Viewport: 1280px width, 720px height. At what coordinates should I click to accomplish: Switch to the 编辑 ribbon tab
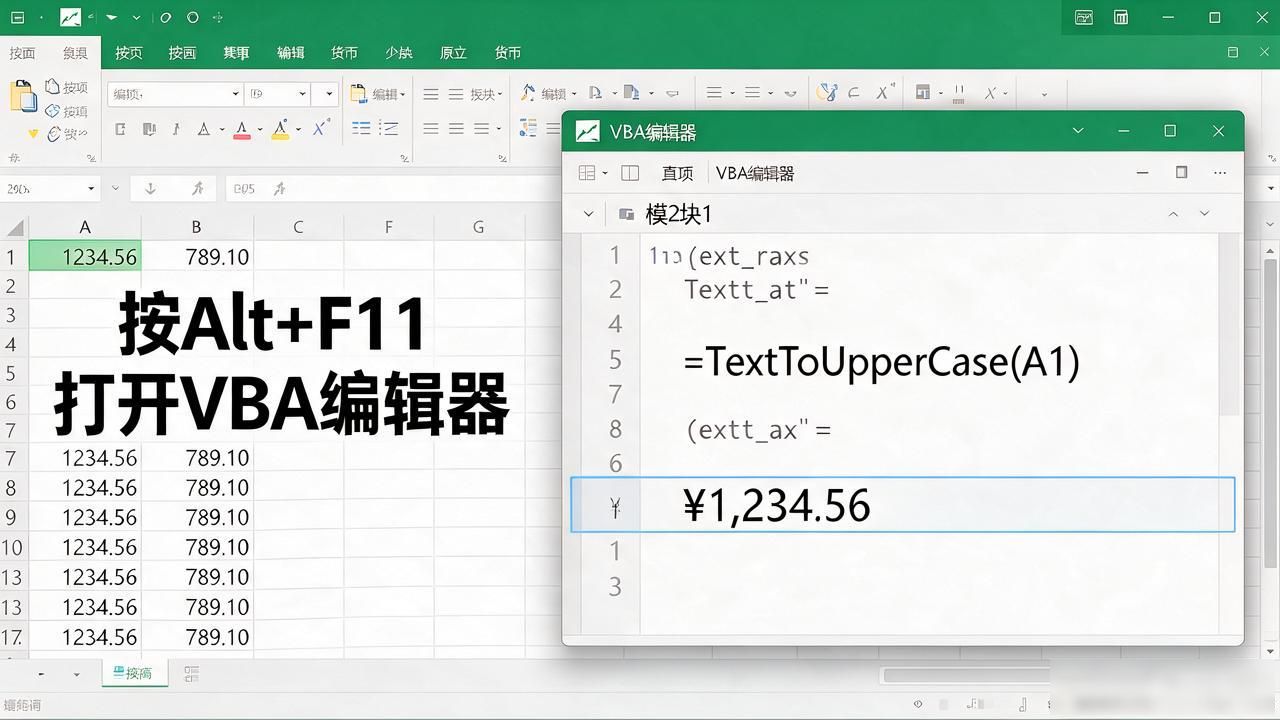point(290,52)
